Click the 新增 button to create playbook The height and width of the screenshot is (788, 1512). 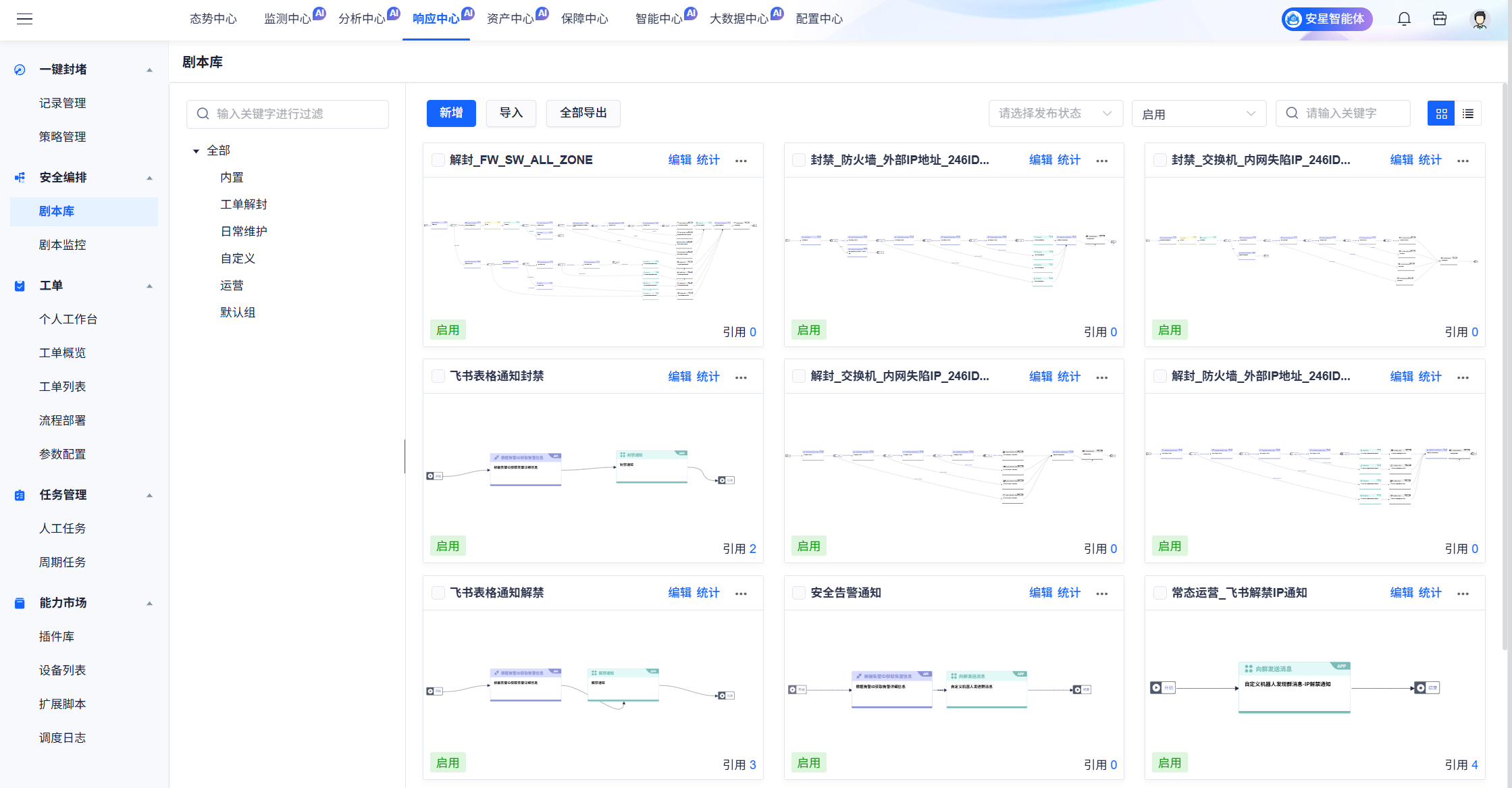[451, 113]
